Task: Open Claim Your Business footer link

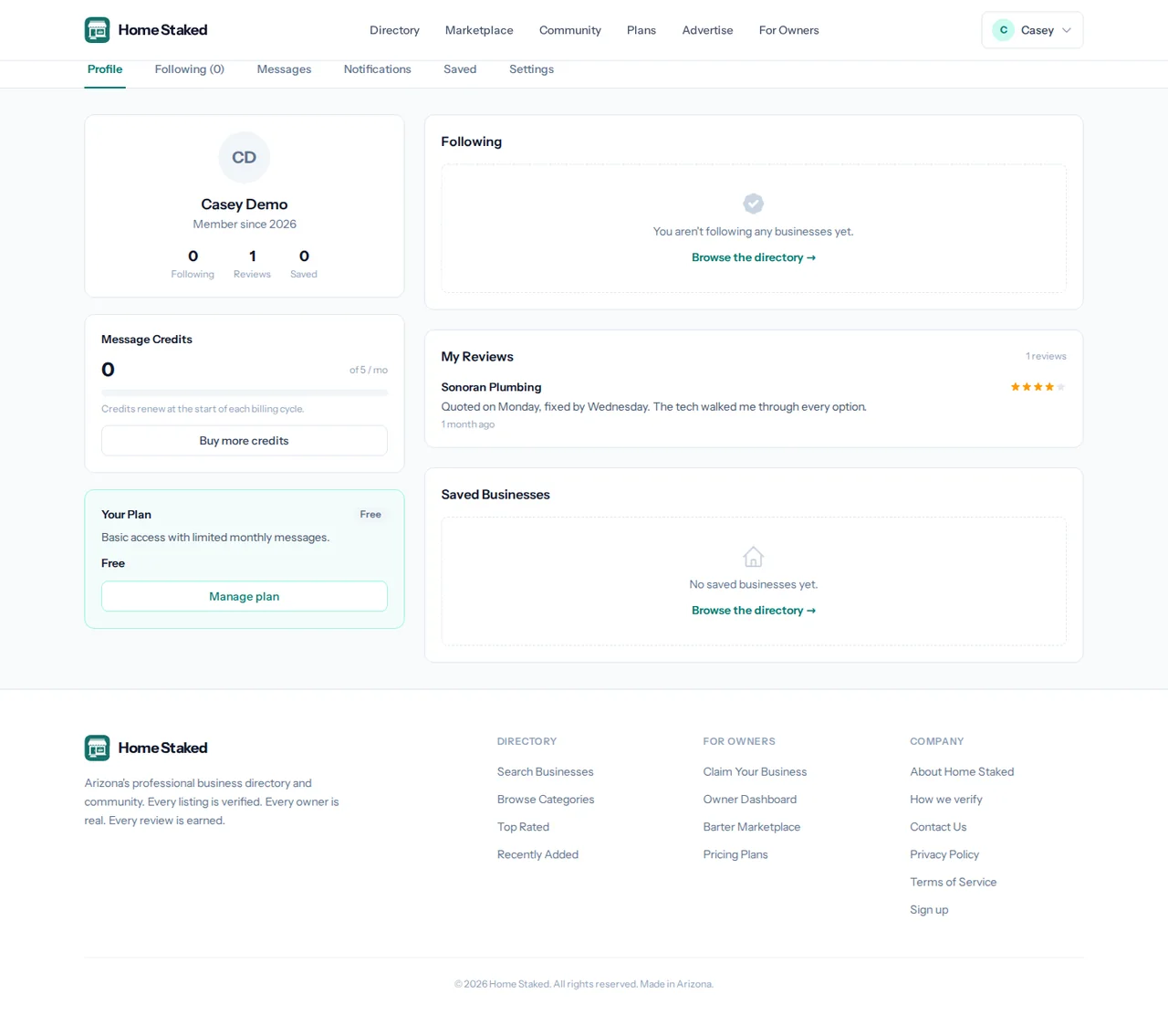Action: (x=755, y=772)
